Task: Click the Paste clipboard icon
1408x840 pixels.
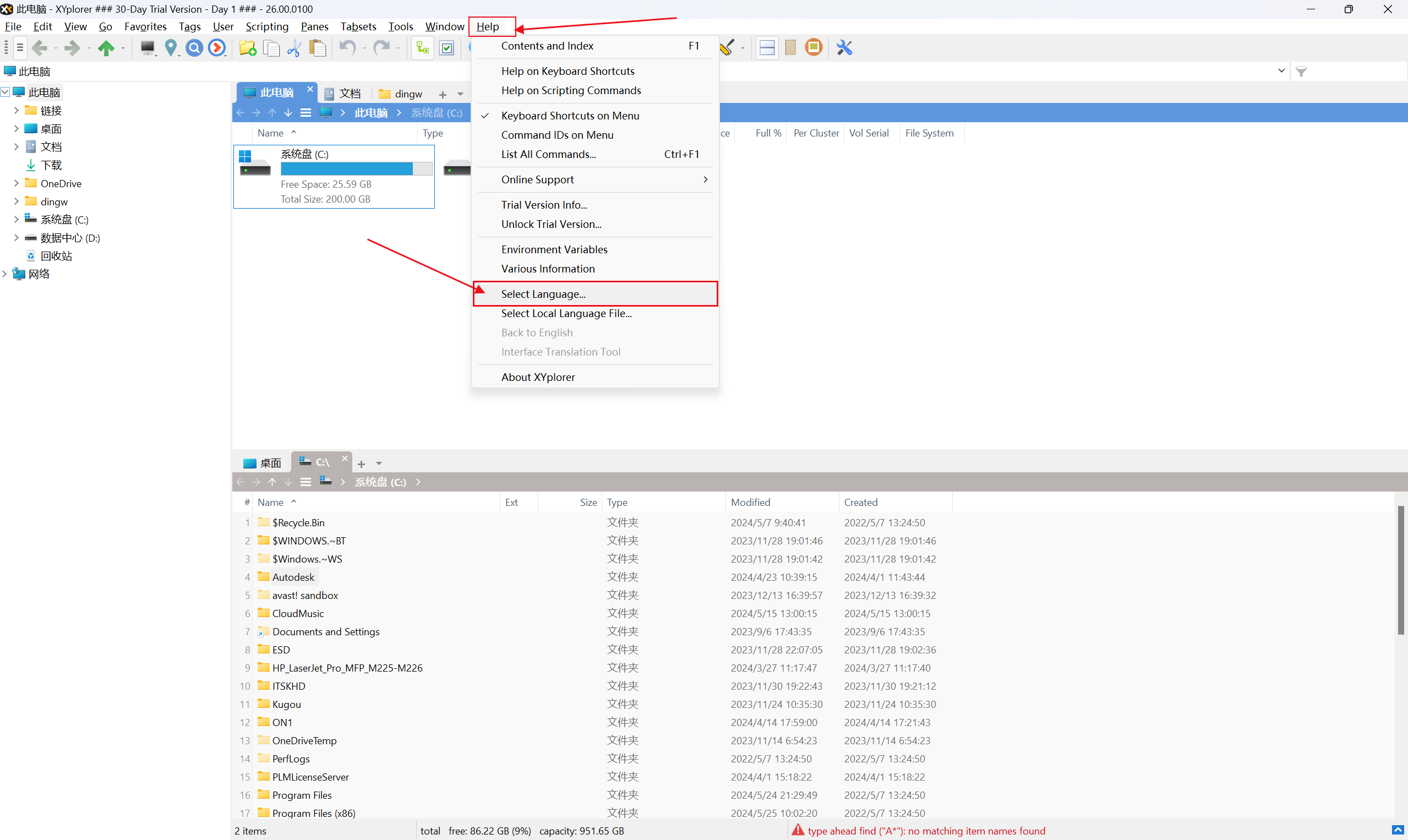Action: pyautogui.click(x=318, y=48)
